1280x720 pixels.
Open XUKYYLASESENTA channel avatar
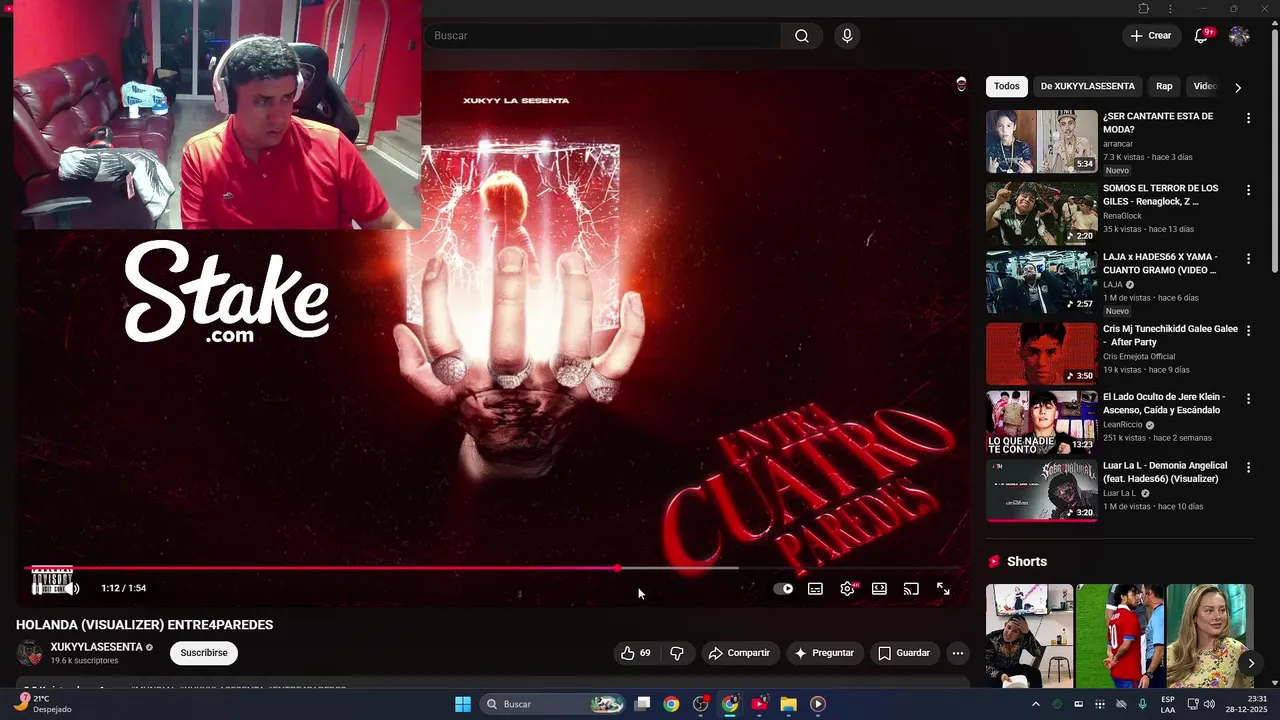tap(30, 653)
